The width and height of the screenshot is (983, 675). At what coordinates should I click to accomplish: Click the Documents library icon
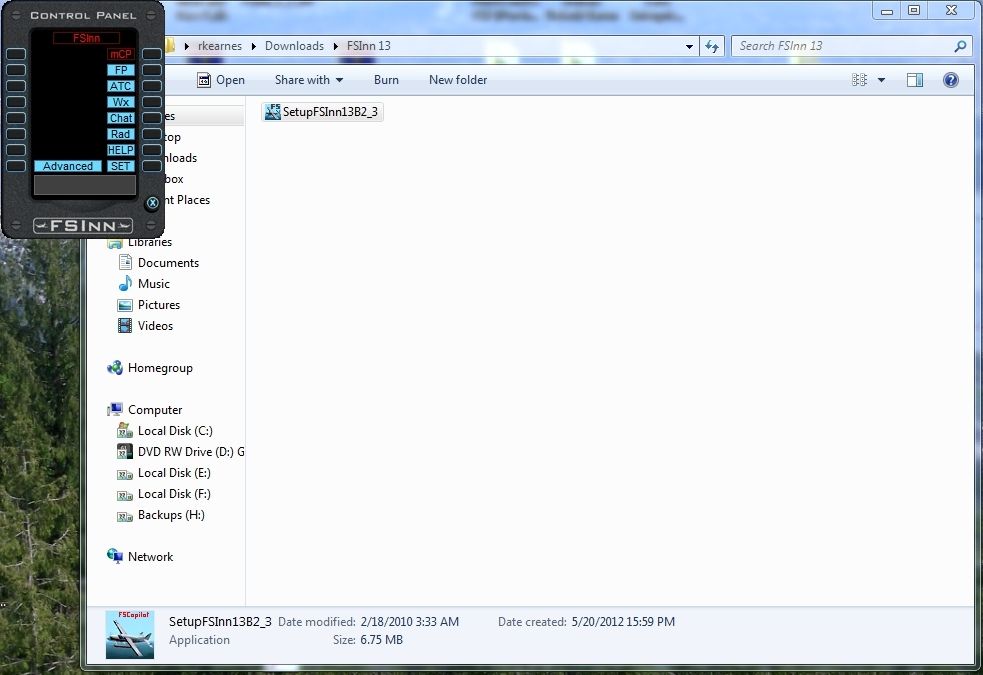[x=125, y=263]
